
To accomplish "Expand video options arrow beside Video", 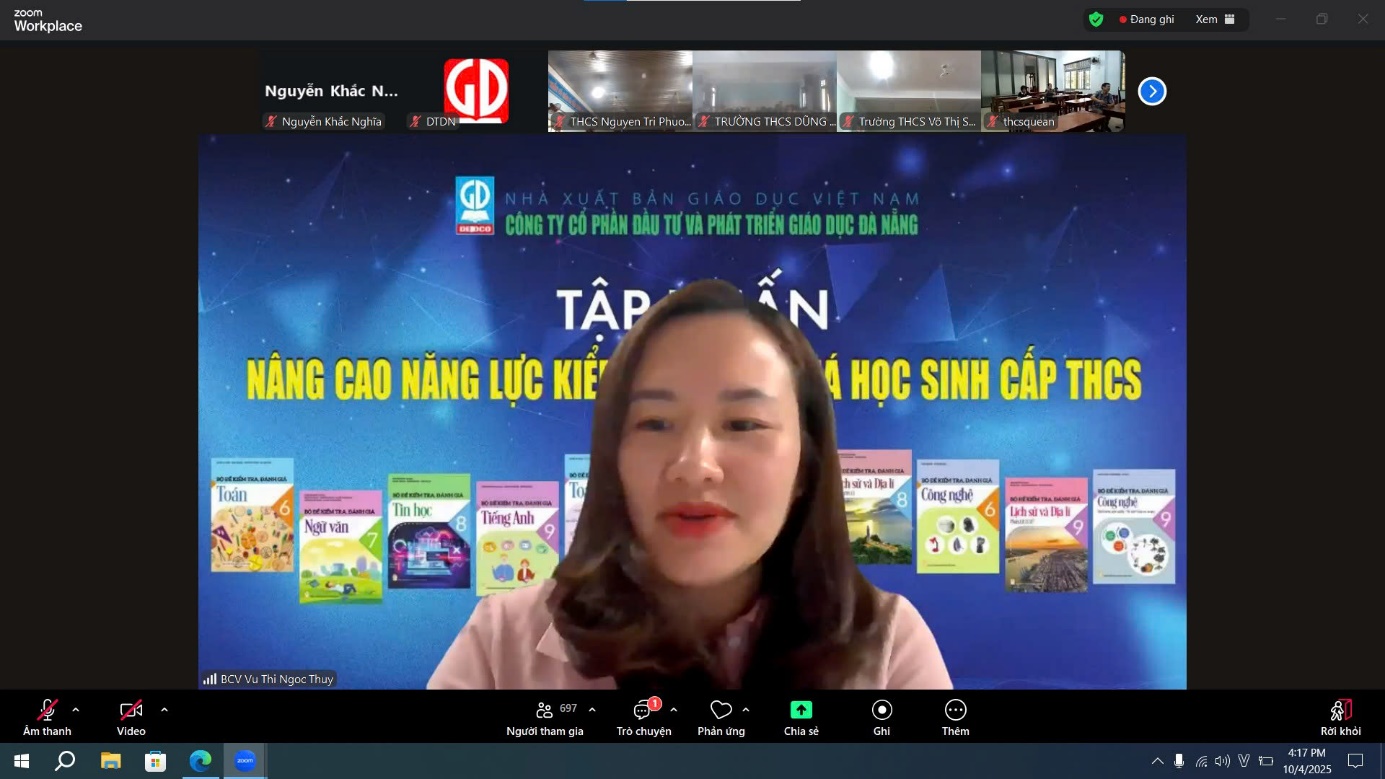I will click(x=164, y=710).
